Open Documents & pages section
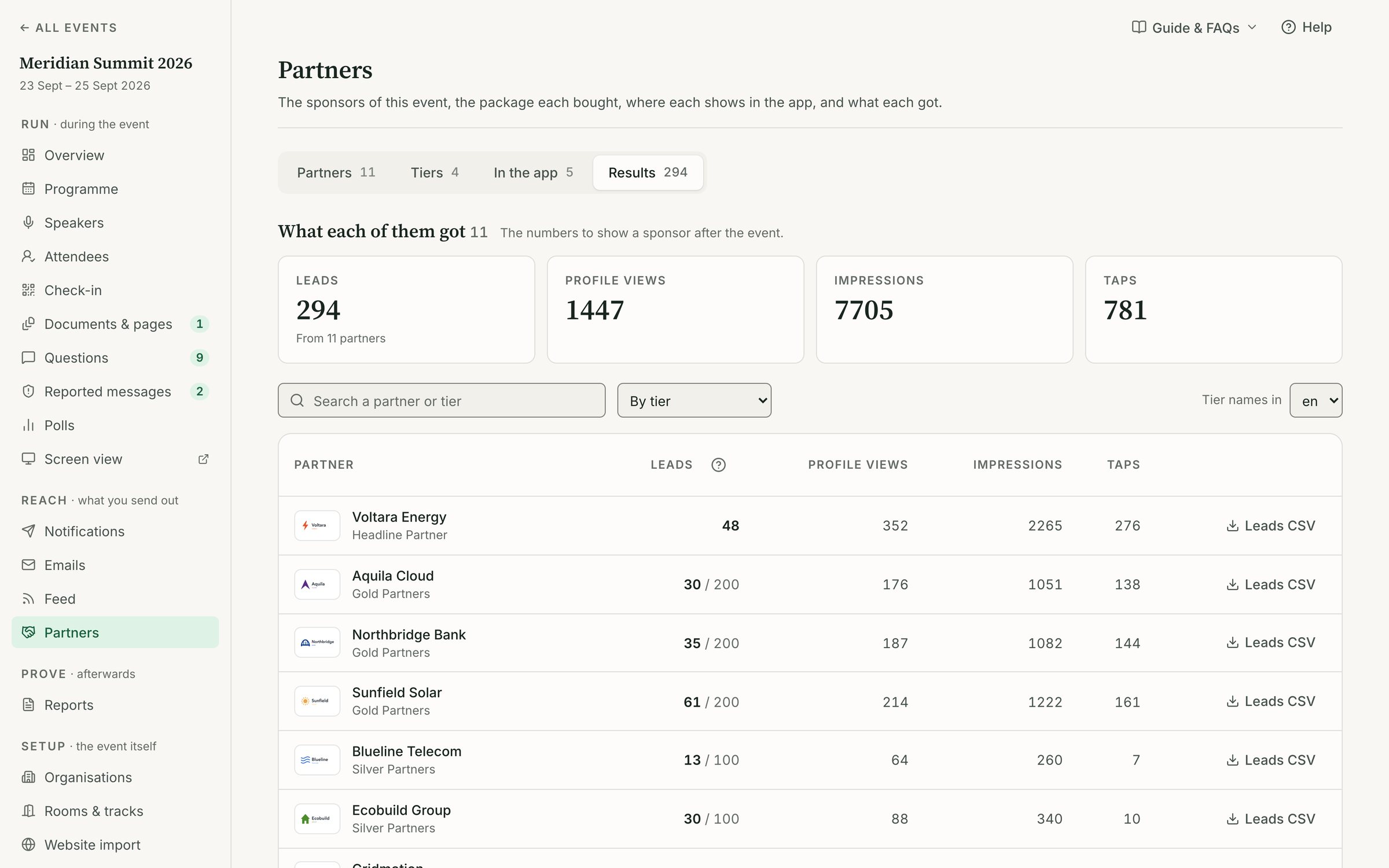Screen dimensions: 1389x868 115,324
